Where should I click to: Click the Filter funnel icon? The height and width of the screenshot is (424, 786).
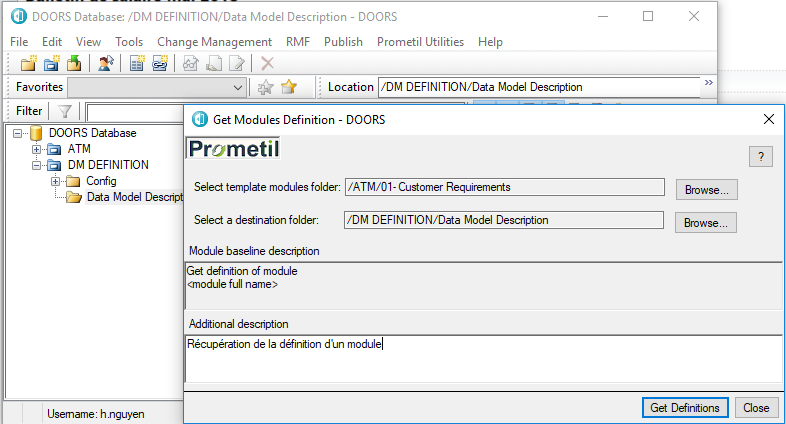65,111
